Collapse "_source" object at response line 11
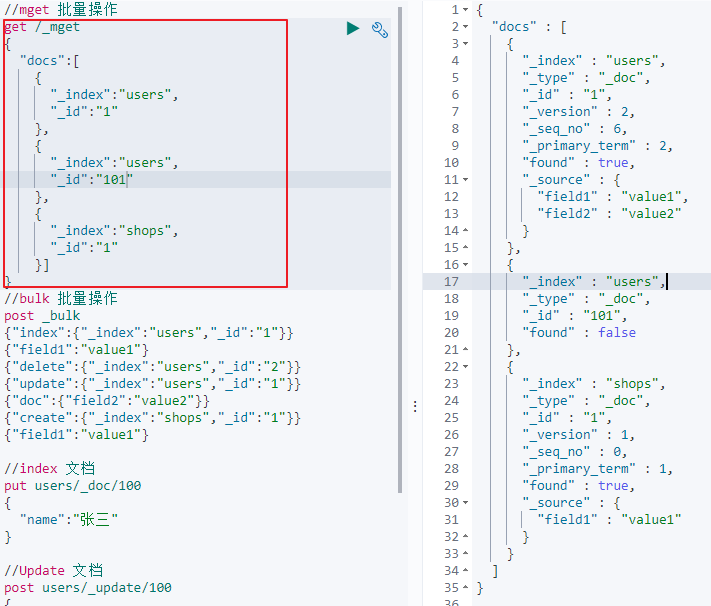The height and width of the screenshot is (606, 711). pyautogui.click(x=466, y=180)
